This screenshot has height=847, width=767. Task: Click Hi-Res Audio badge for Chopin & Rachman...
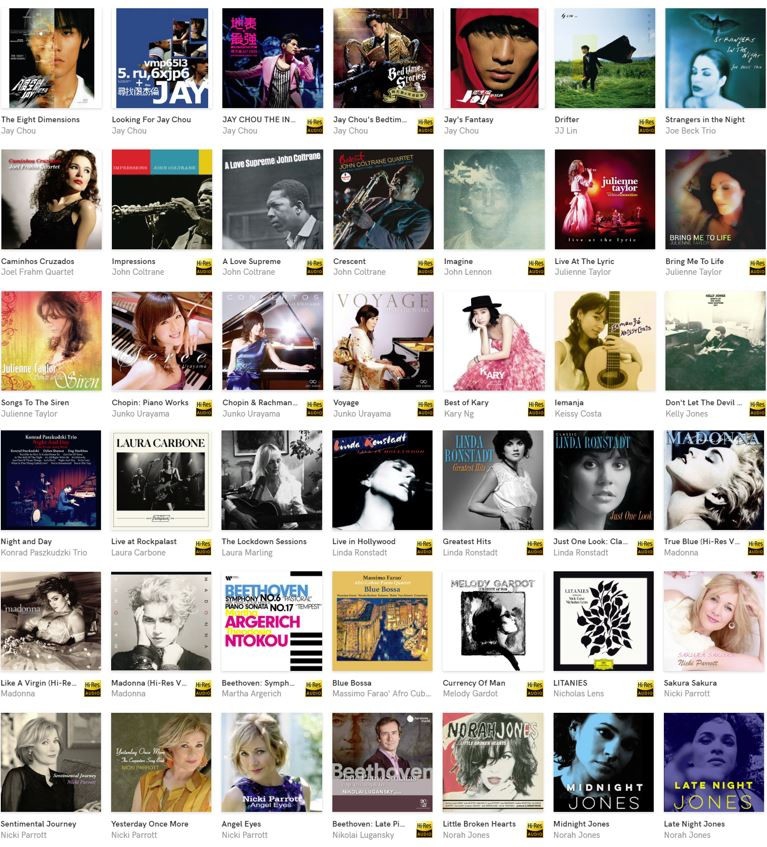click(x=314, y=408)
